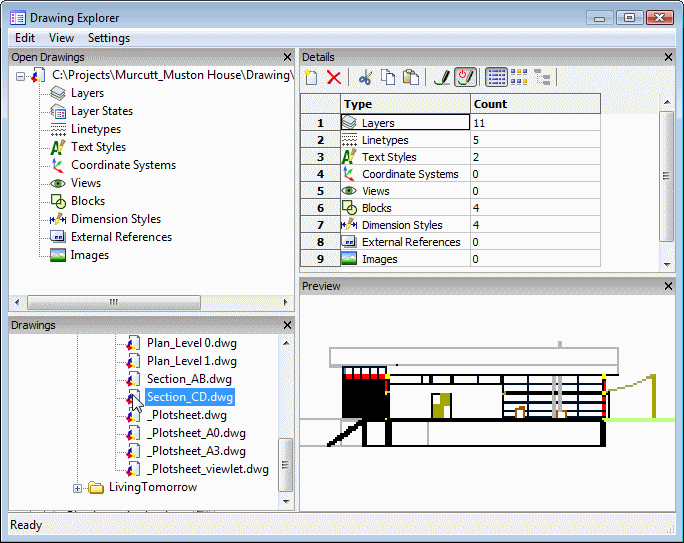Image resolution: width=684 pixels, height=543 pixels.
Task: Select row header 9 in Details table
Action: pyautogui.click(x=321, y=259)
